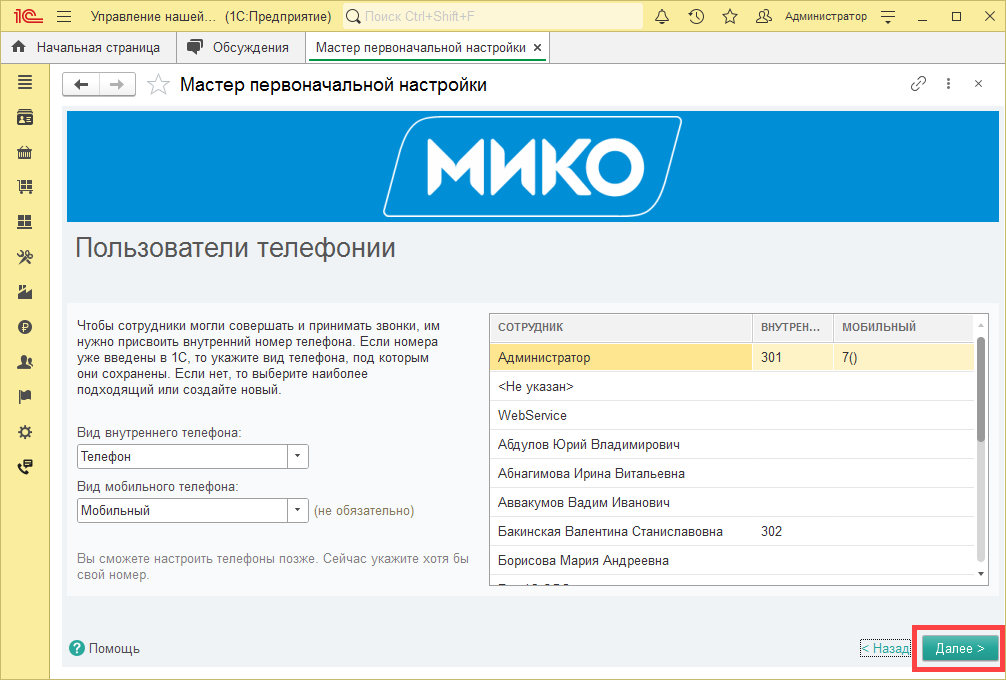This screenshot has width=1006, height=680.
Task: Open the discussions people icon in top bar
Action: (762, 16)
